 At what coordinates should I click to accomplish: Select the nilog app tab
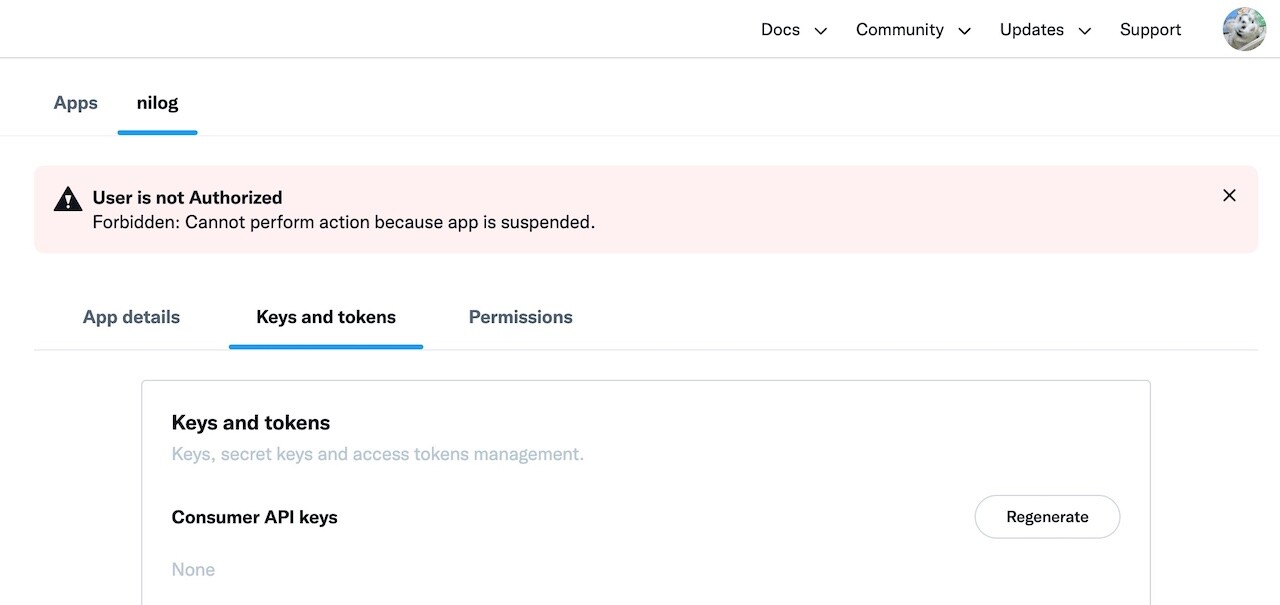click(158, 103)
